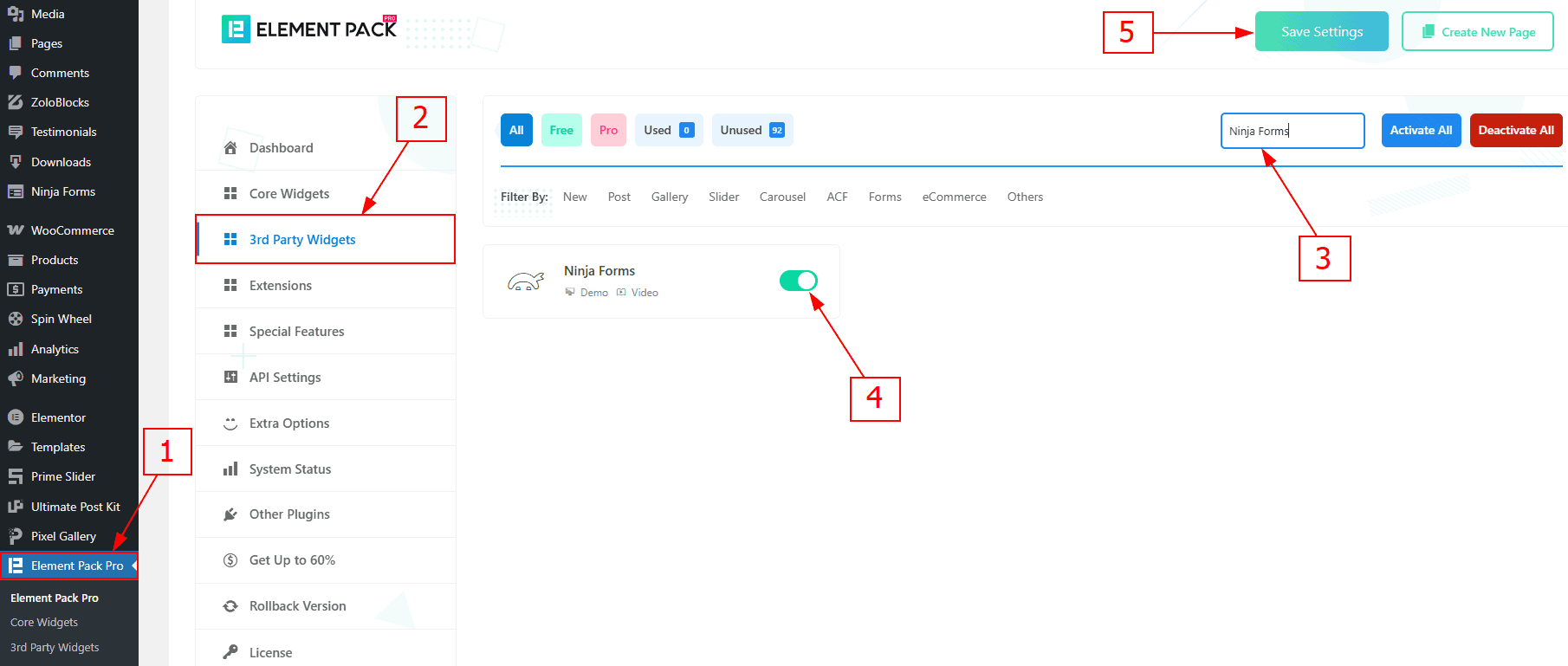Screen dimensions: 1568x666
Task: Click the Ninja Forms widget logo
Action: click(x=525, y=281)
